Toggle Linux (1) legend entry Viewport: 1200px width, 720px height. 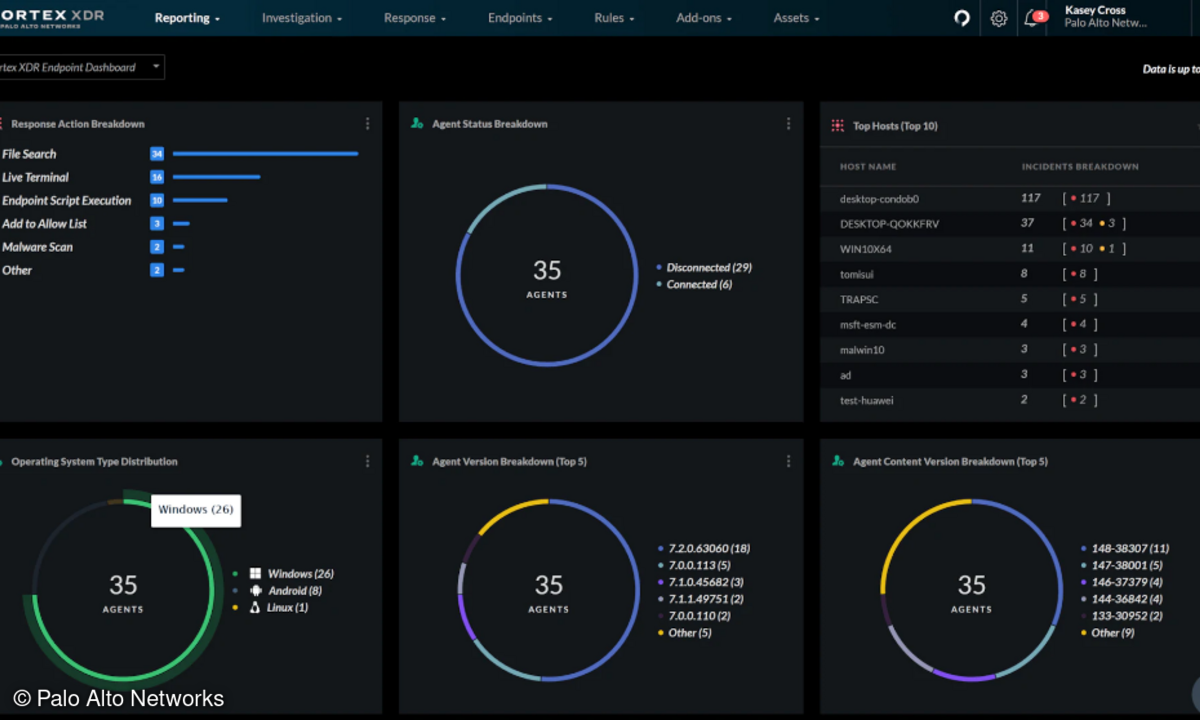click(271, 607)
